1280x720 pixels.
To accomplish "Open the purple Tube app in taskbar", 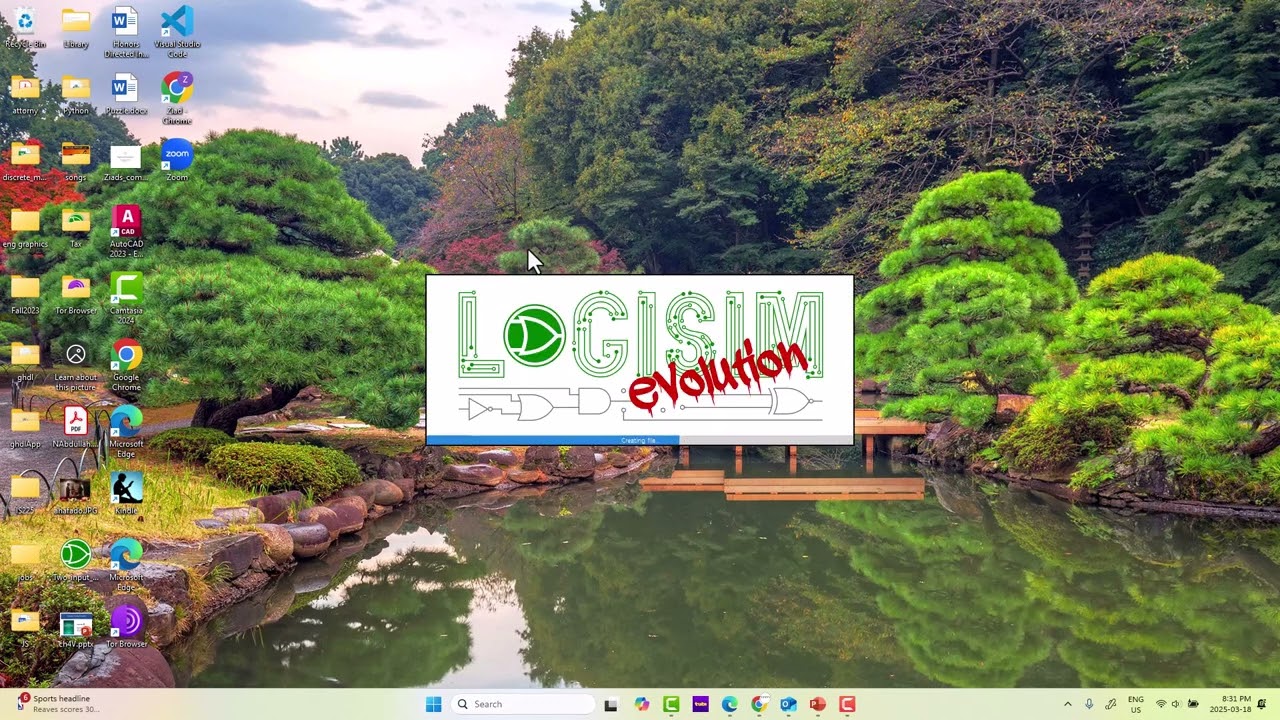I will (x=700, y=704).
